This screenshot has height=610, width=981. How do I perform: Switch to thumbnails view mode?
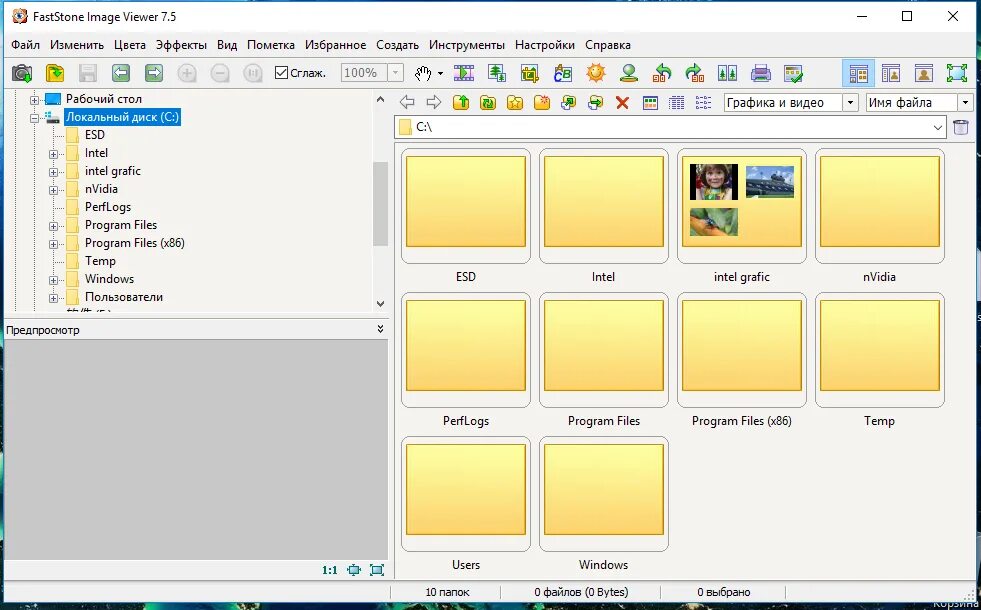pyautogui.click(x=650, y=103)
